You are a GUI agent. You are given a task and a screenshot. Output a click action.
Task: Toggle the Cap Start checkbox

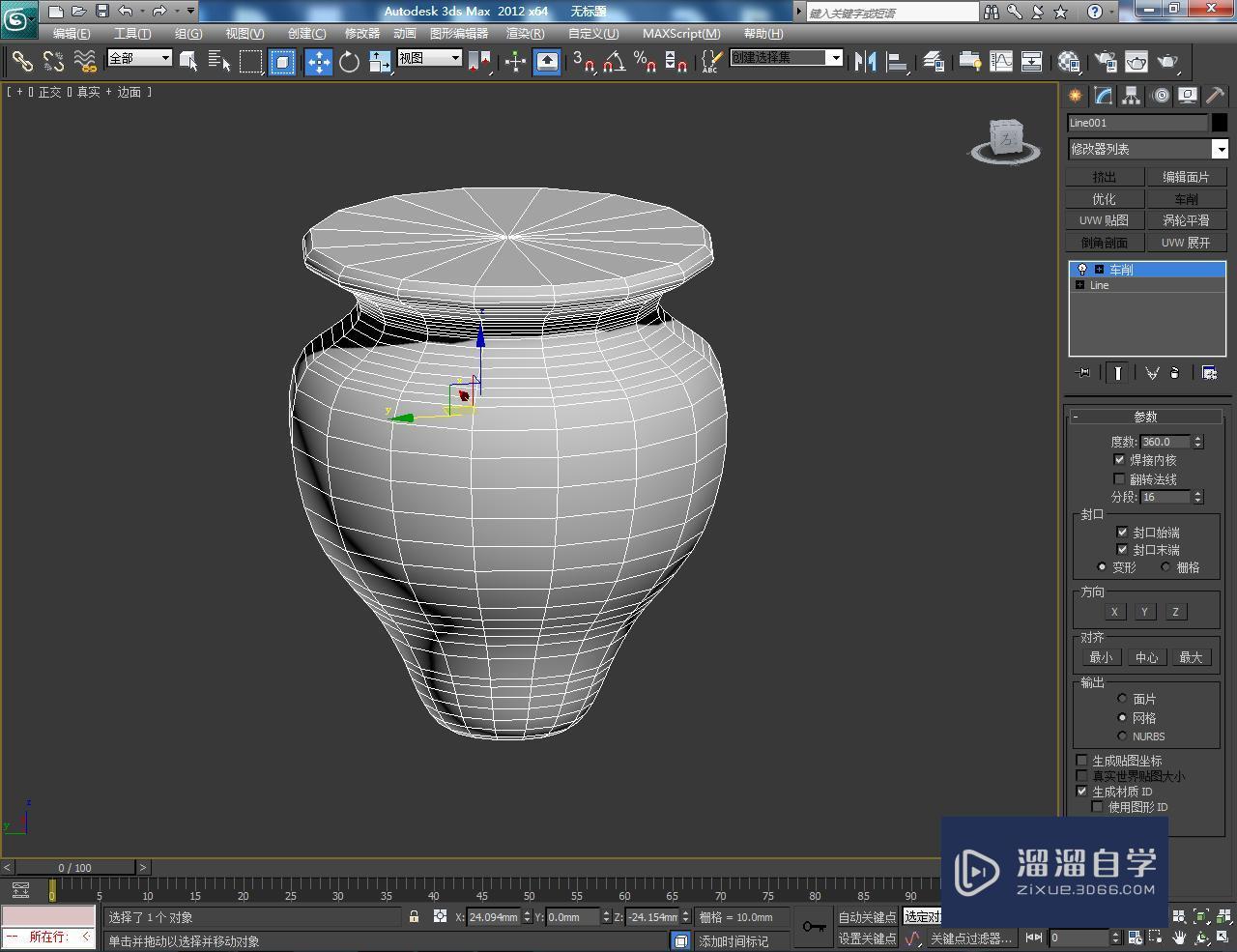(x=1122, y=532)
